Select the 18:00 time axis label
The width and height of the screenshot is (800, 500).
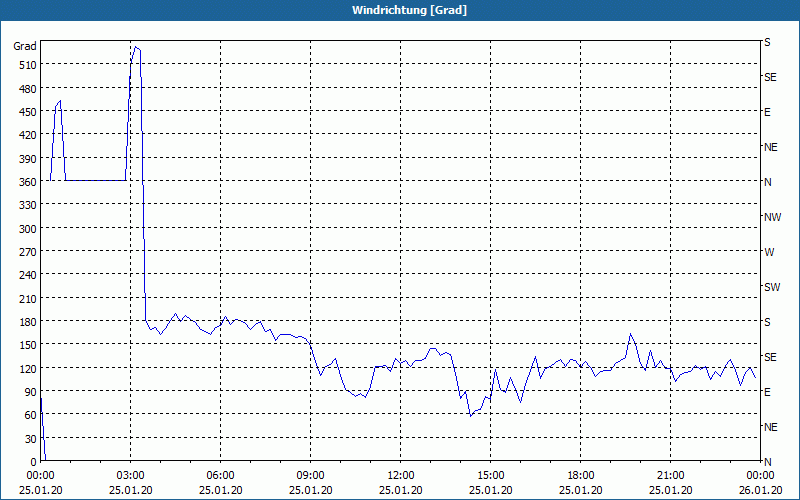click(x=581, y=476)
